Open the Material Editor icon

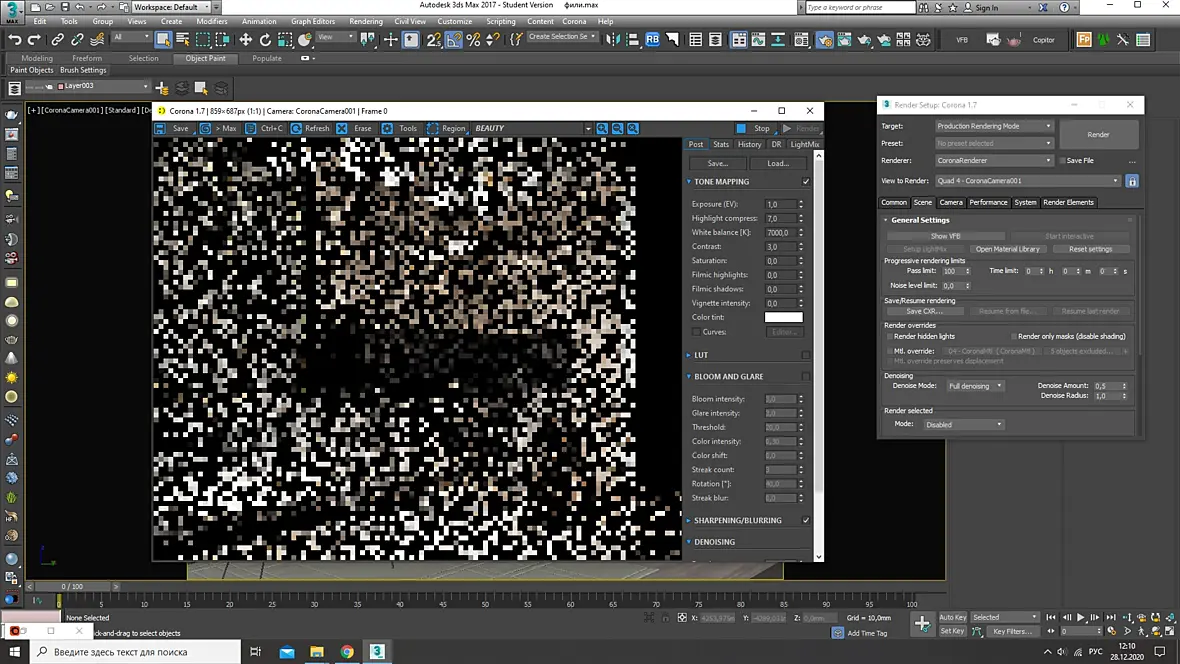[x=801, y=39]
